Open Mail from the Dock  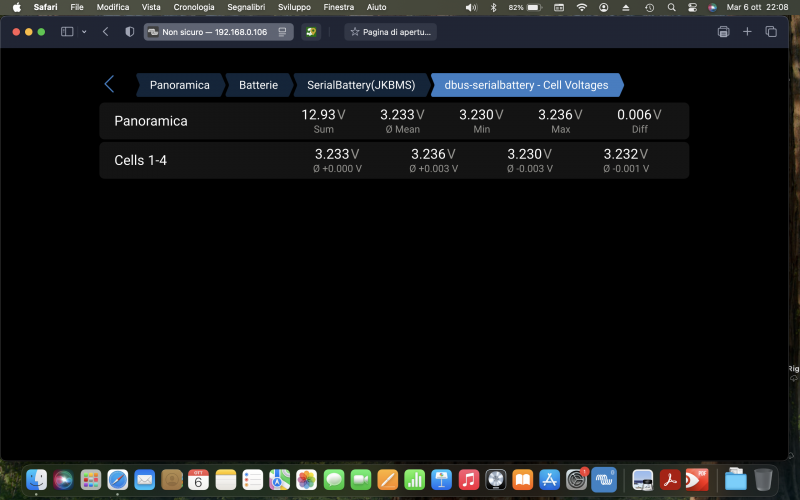tap(145, 480)
